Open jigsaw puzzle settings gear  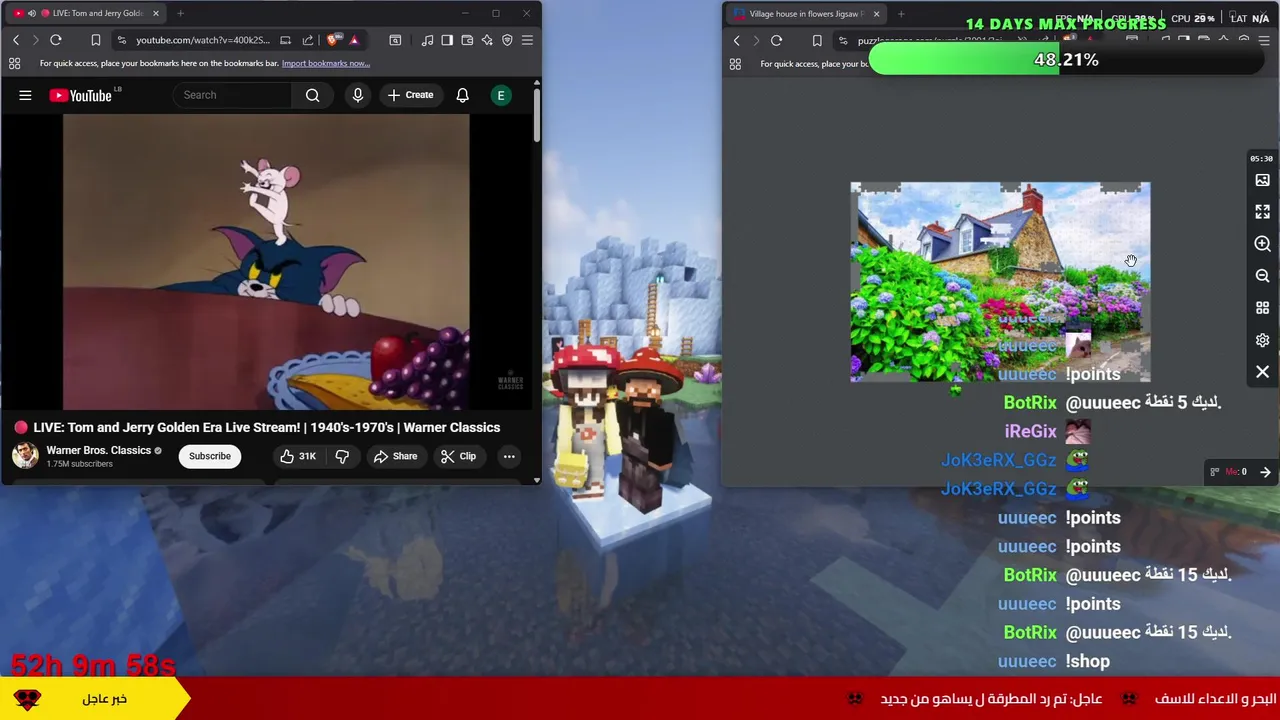click(1262, 340)
